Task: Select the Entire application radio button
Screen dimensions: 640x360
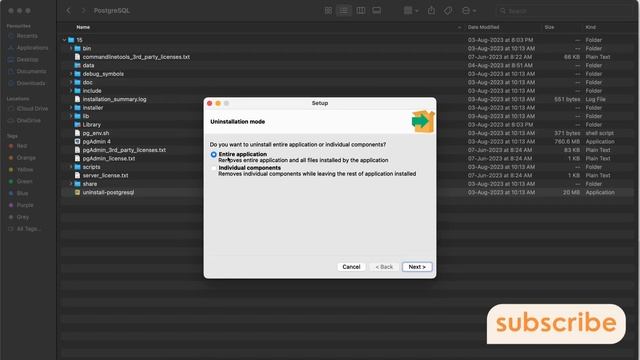Action: coord(213,155)
